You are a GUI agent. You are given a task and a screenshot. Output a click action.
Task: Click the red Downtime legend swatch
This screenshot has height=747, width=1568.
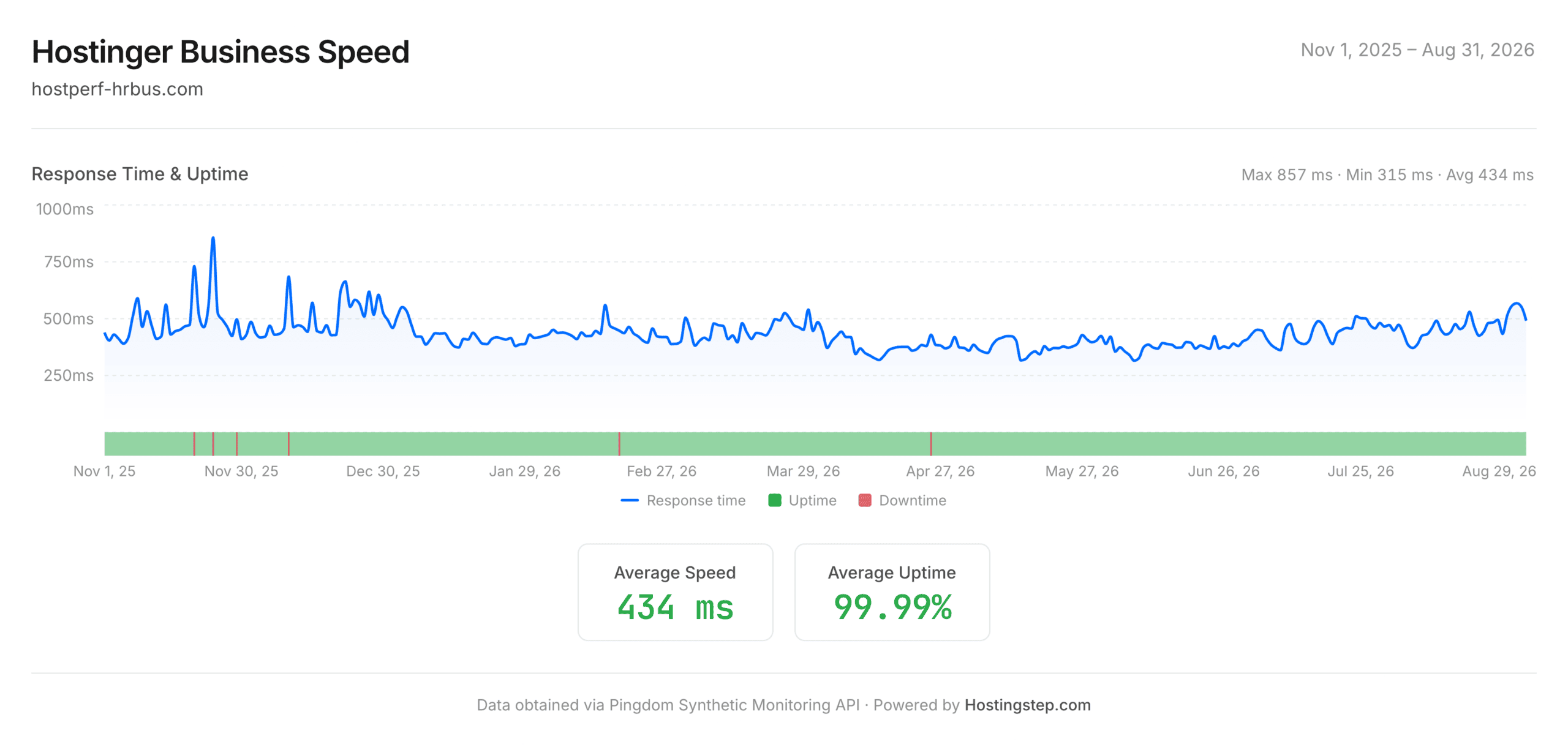[865, 500]
